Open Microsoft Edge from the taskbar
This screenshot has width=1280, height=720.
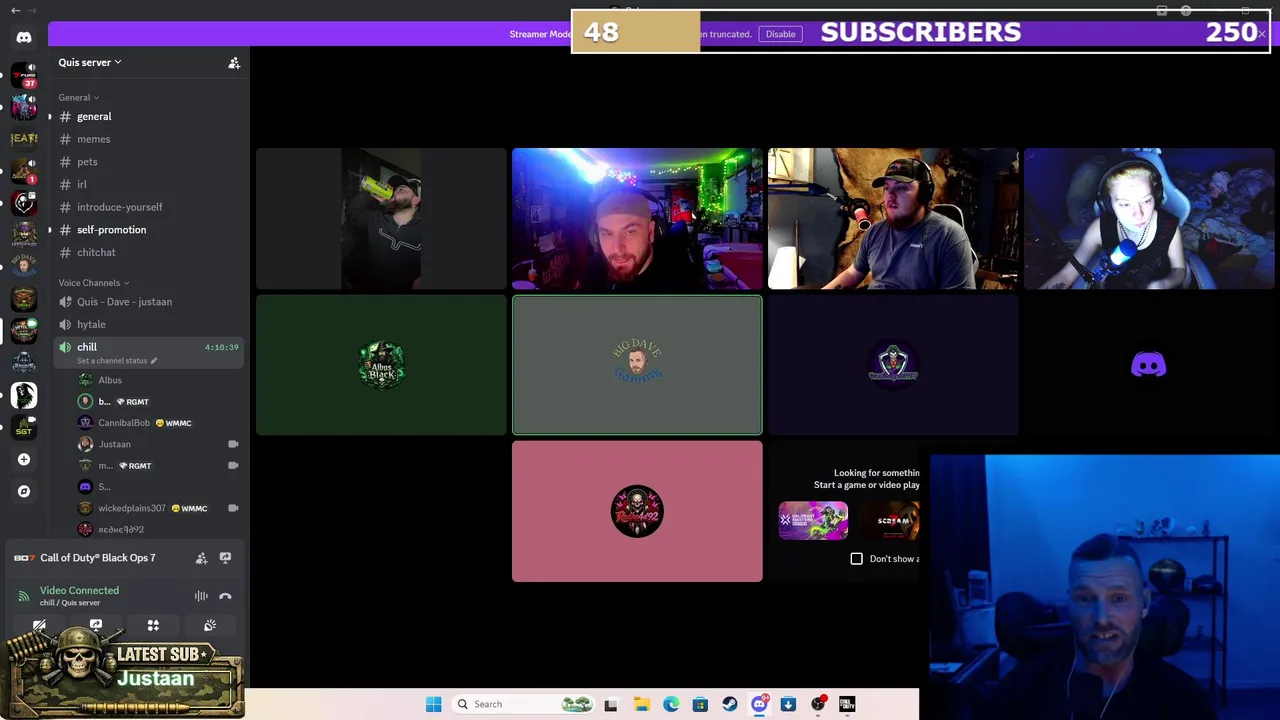coord(671,704)
